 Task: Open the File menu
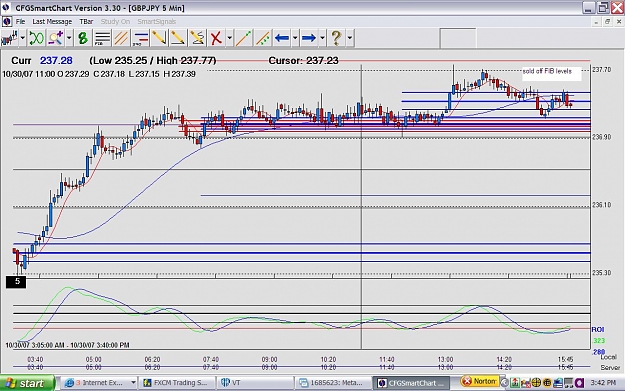(x=20, y=22)
